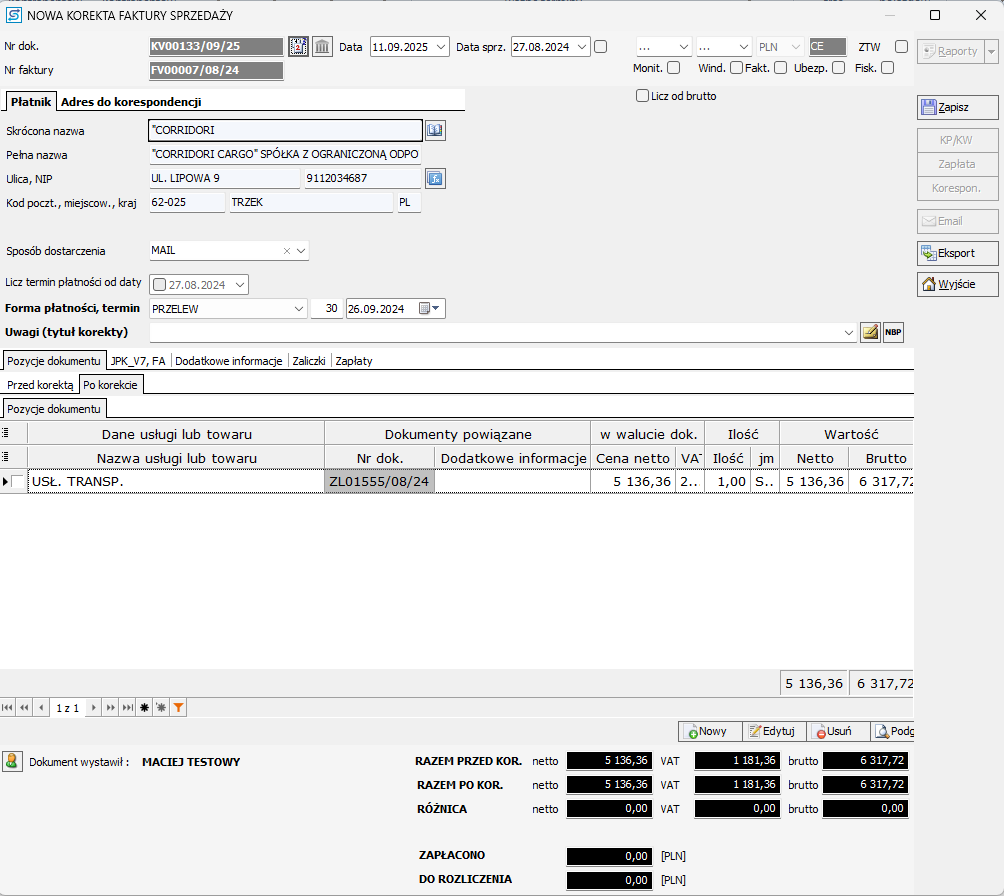Toggle the ZTW checkbox
The width and height of the screenshot is (1004, 896).
click(901, 47)
